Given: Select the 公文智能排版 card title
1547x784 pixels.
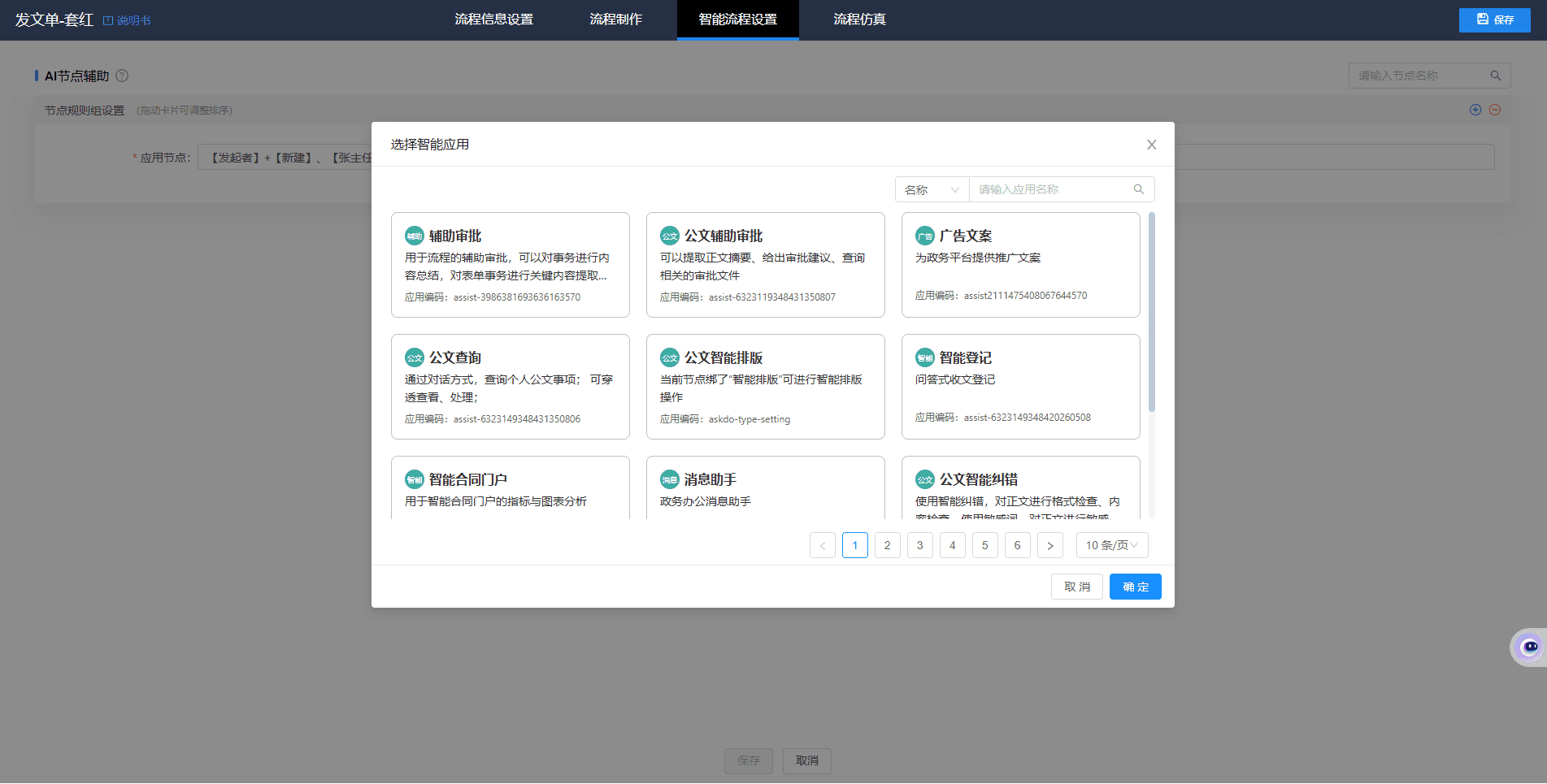Looking at the screenshot, I should coord(724,357).
